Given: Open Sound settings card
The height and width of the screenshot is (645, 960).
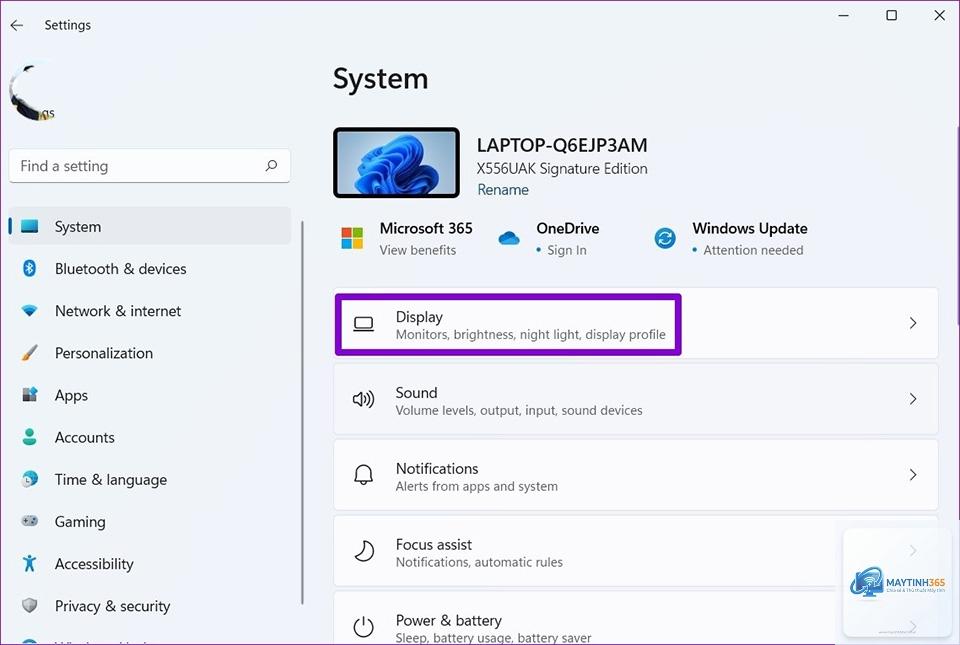Looking at the screenshot, I should click(x=636, y=399).
